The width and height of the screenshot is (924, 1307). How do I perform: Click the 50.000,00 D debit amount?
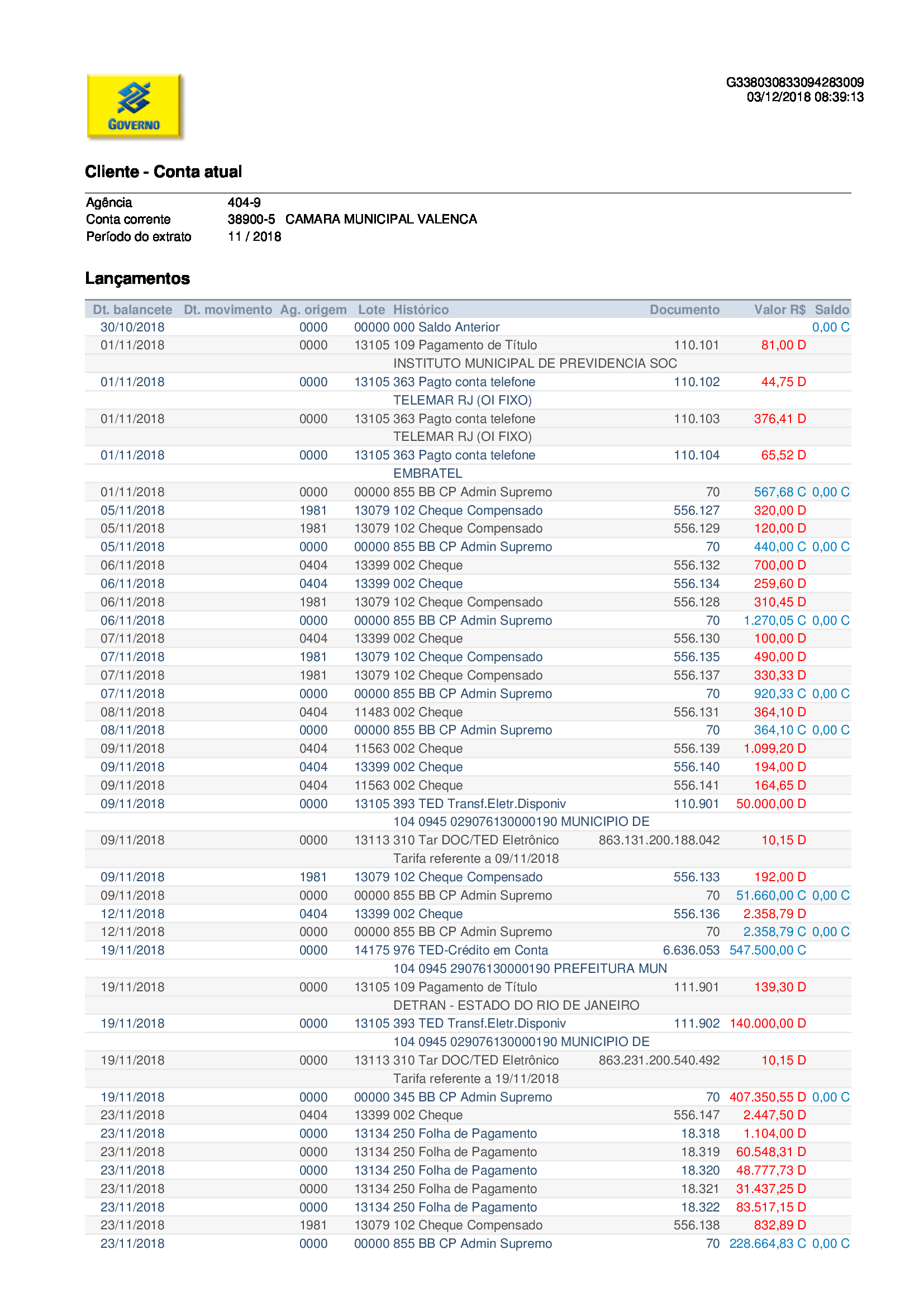[x=771, y=804]
